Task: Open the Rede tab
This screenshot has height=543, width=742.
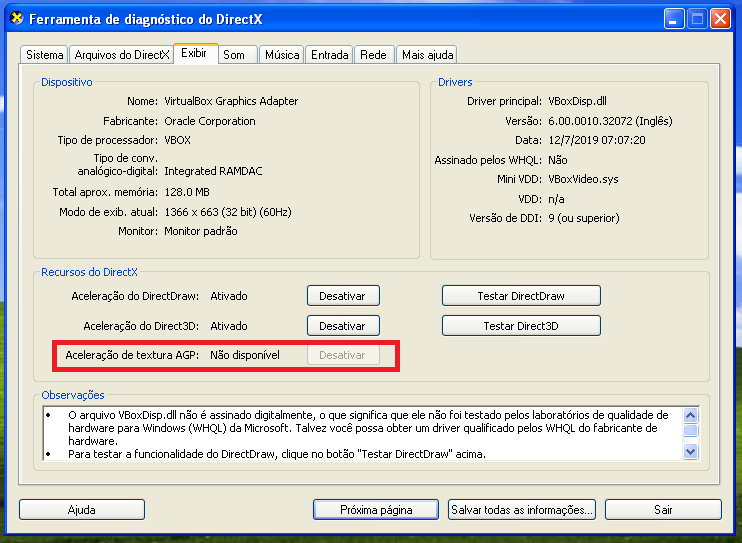Action: coord(373,55)
